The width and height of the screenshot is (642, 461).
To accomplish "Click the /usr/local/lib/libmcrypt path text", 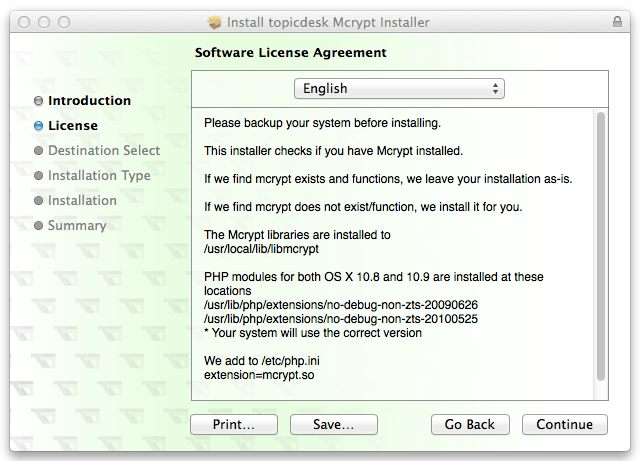I will pyautogui.click(x=261, y=249).
